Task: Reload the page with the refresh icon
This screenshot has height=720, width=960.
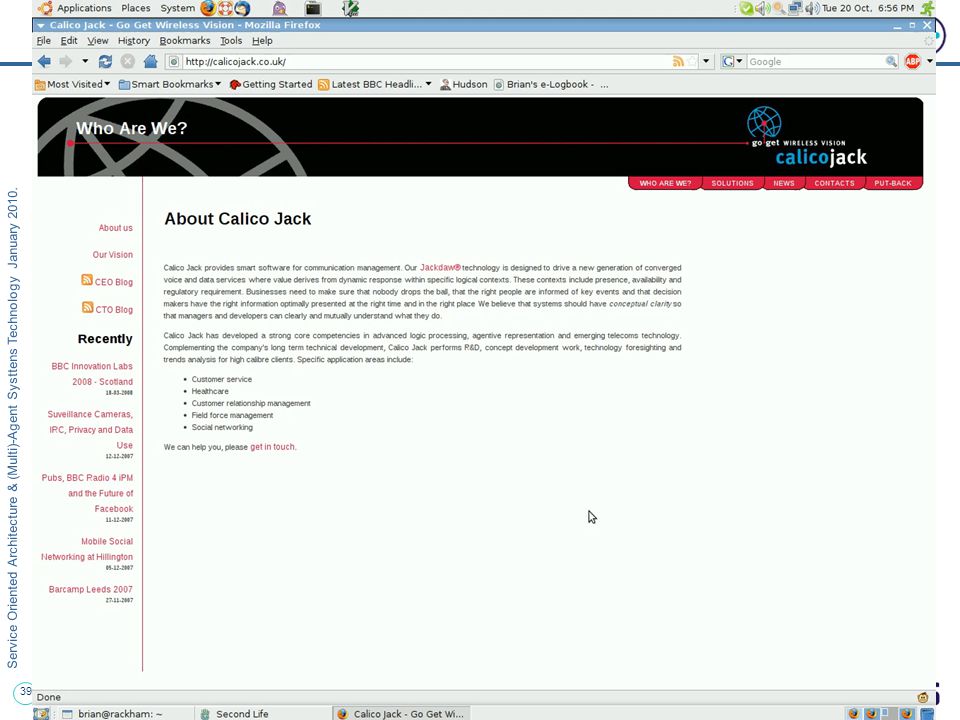Action: pos(105,61)
